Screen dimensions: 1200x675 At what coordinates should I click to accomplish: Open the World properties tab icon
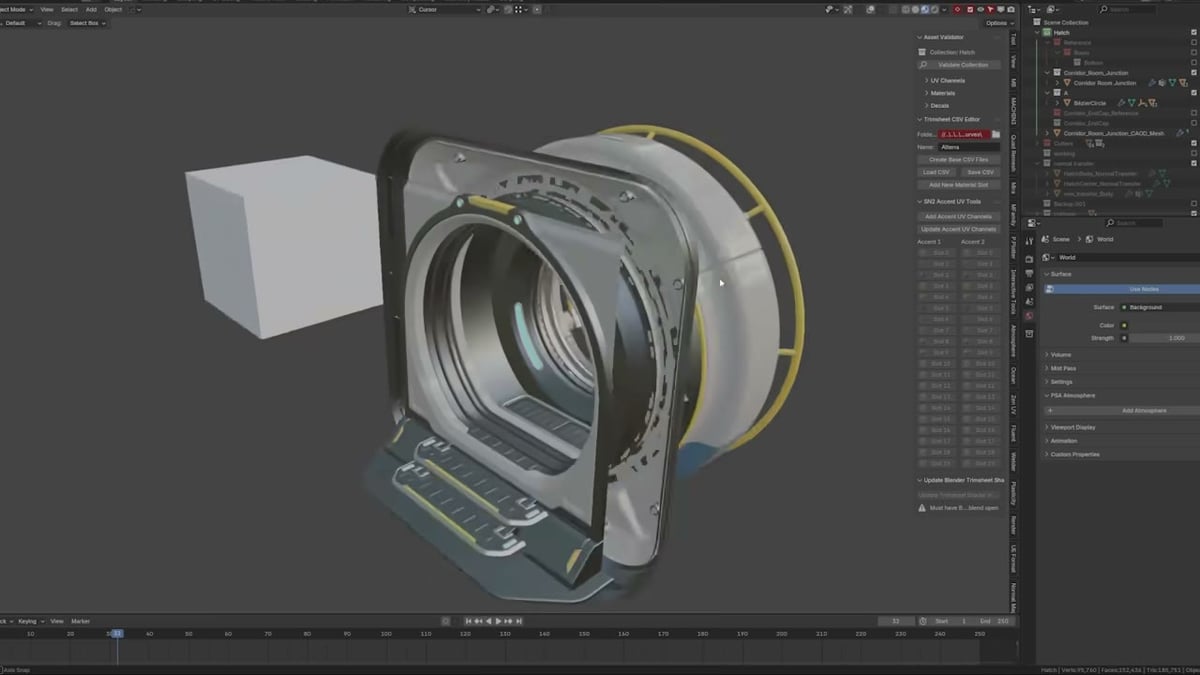pyautogui.click(x=1029, y=316)
